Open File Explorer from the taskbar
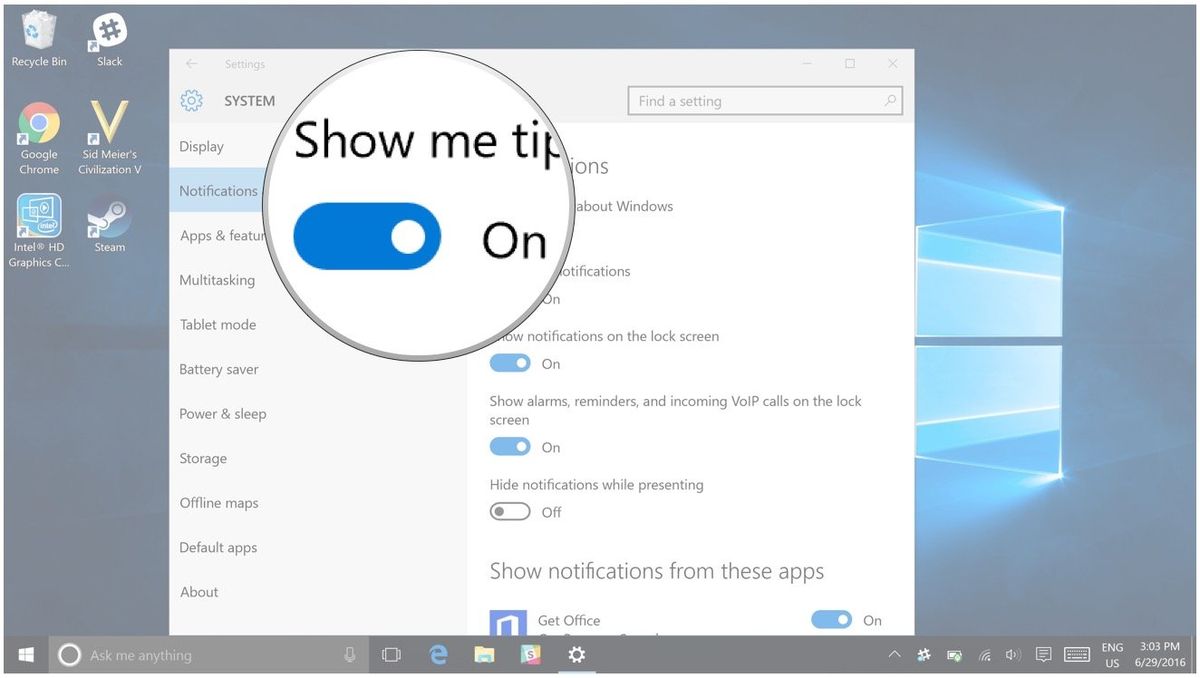Image resolution: width=1200 pixels, height=678 pixels. click(x=484, y=655)
